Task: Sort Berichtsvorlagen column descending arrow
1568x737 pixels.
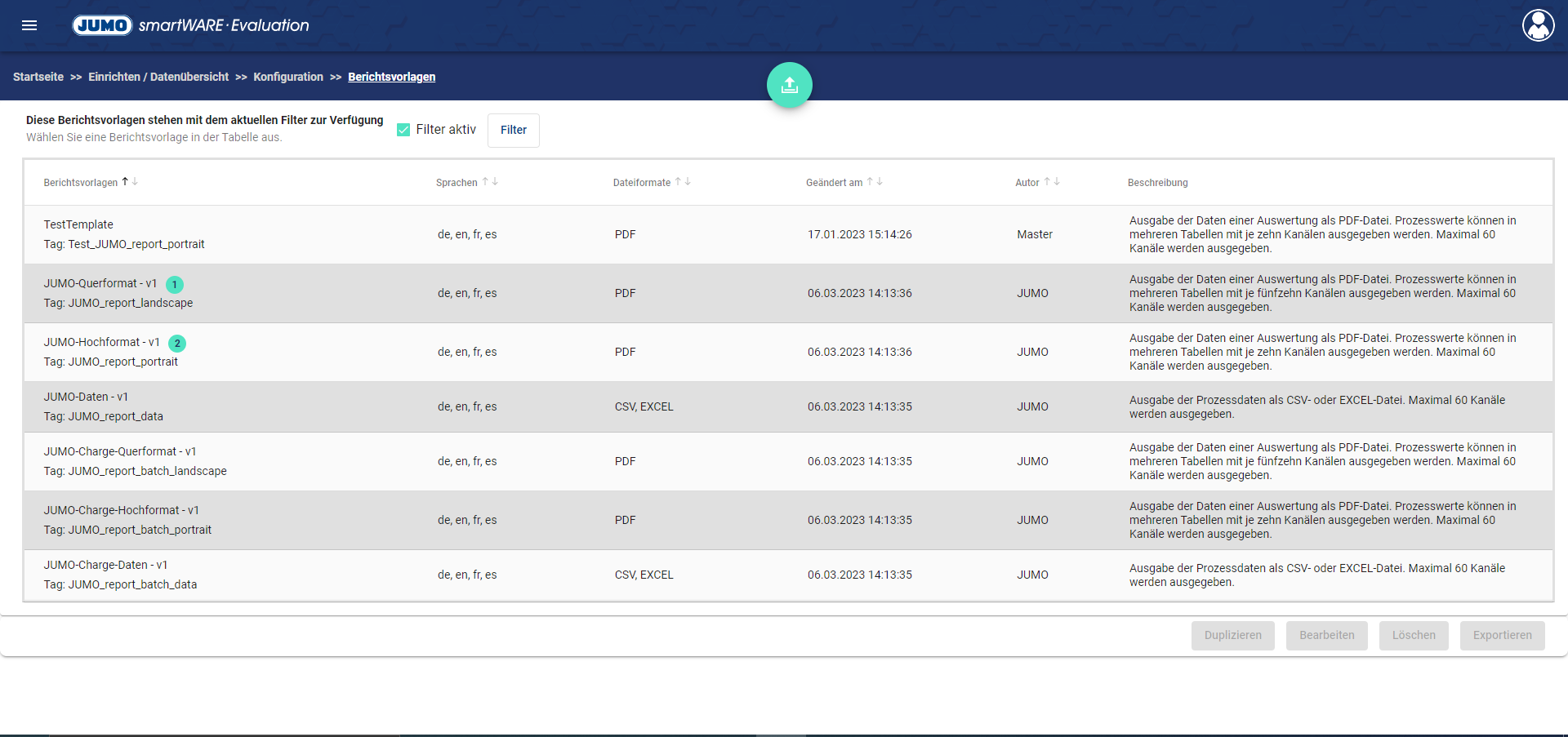Action: click(x=135, y=182)
